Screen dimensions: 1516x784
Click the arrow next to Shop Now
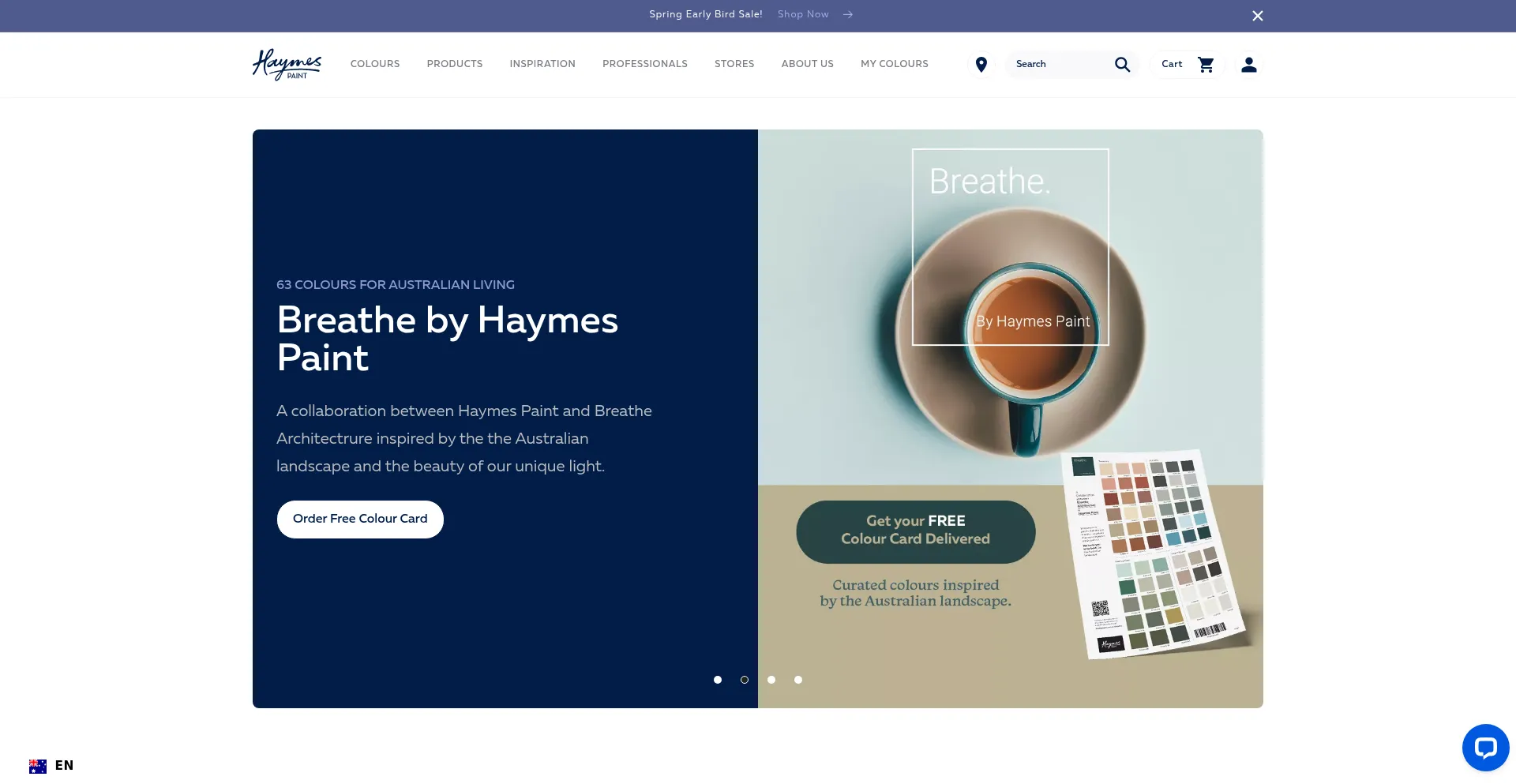[x=847, y=14]
